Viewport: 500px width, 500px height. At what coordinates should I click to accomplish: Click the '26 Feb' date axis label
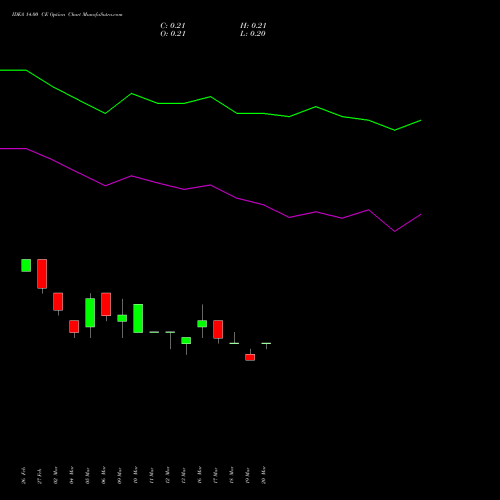[24, 475]
